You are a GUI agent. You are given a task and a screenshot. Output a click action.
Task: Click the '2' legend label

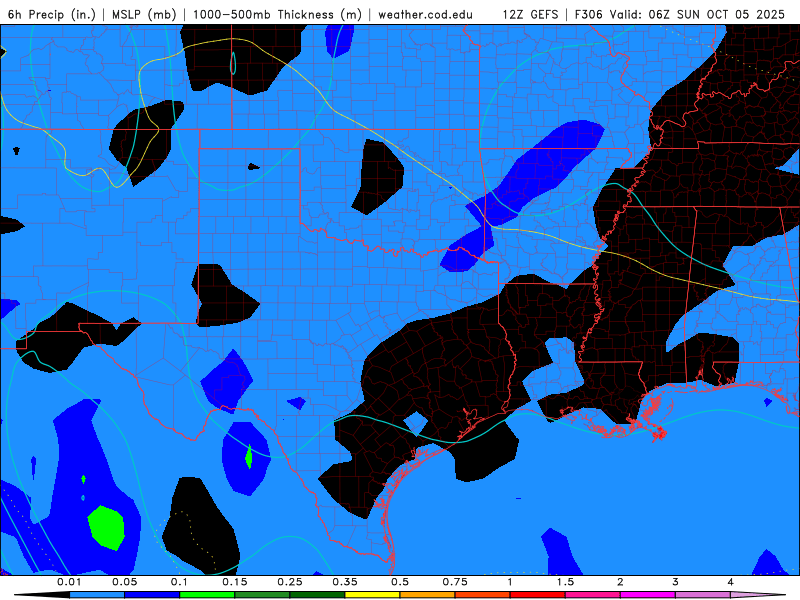(620, 582)
